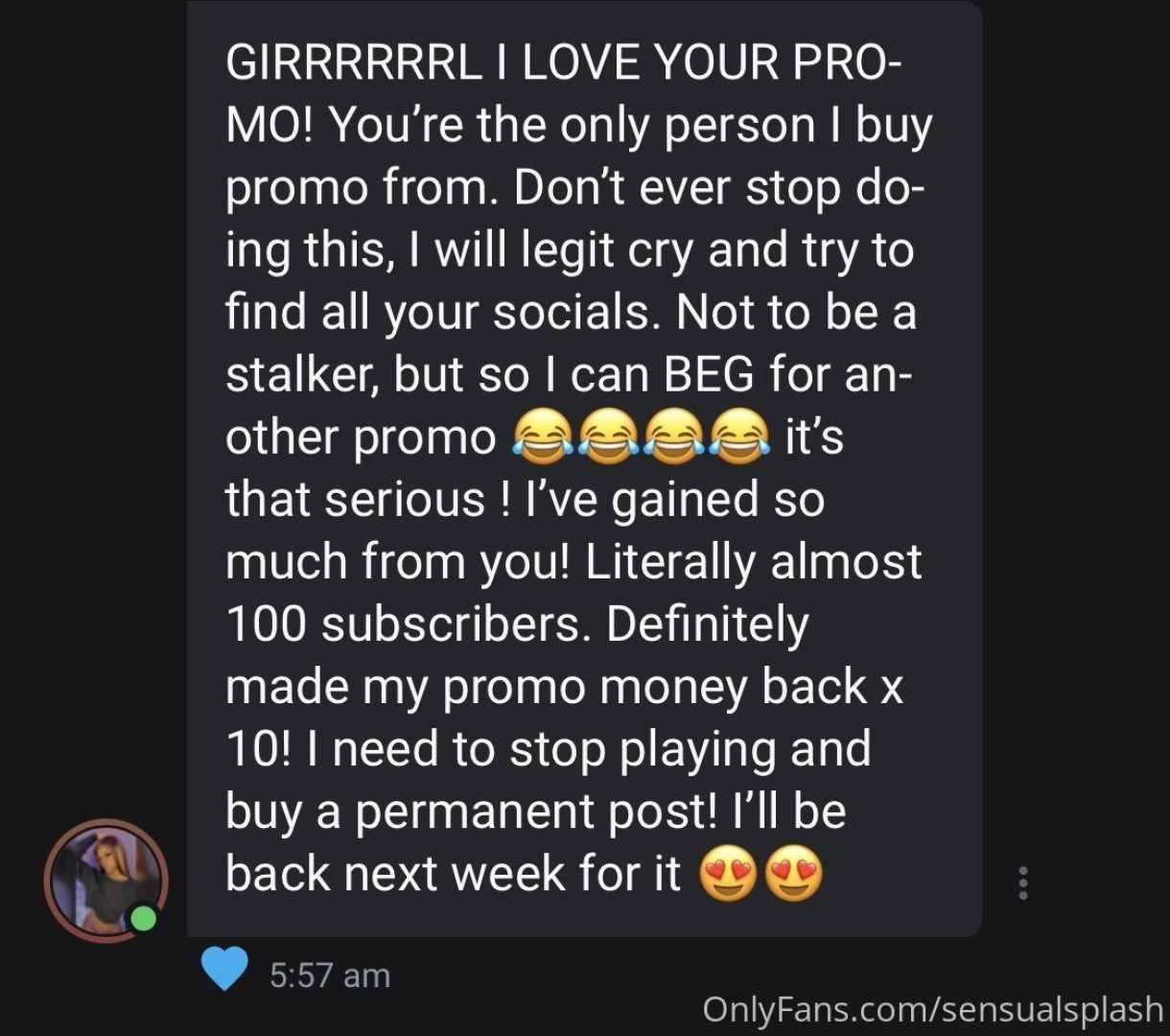Click the last crying-laughing emoji
Viewport: 1170px width, 1036px height.
point(737,438)
